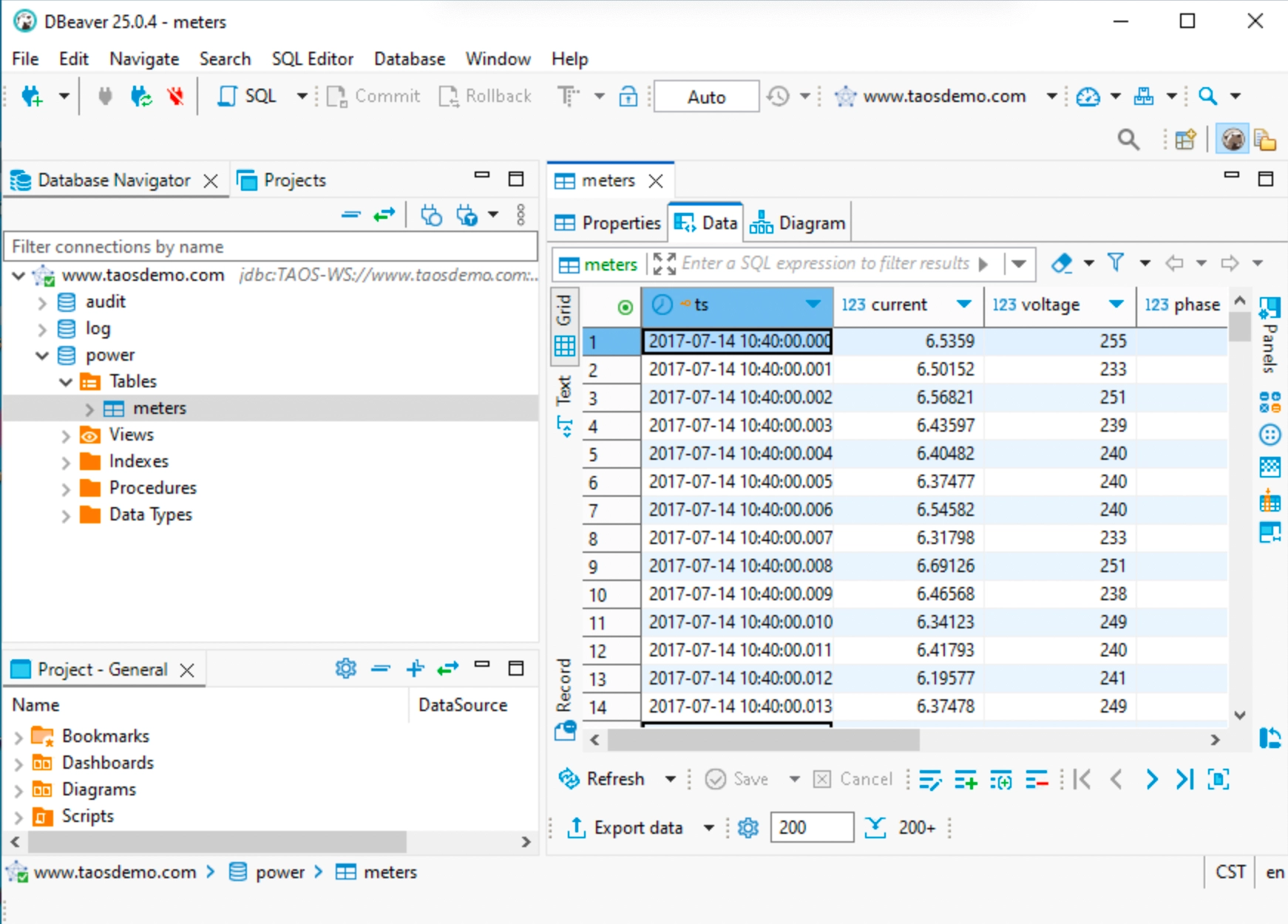
Task: Click the Project settings gear icon
Action: 345,668
